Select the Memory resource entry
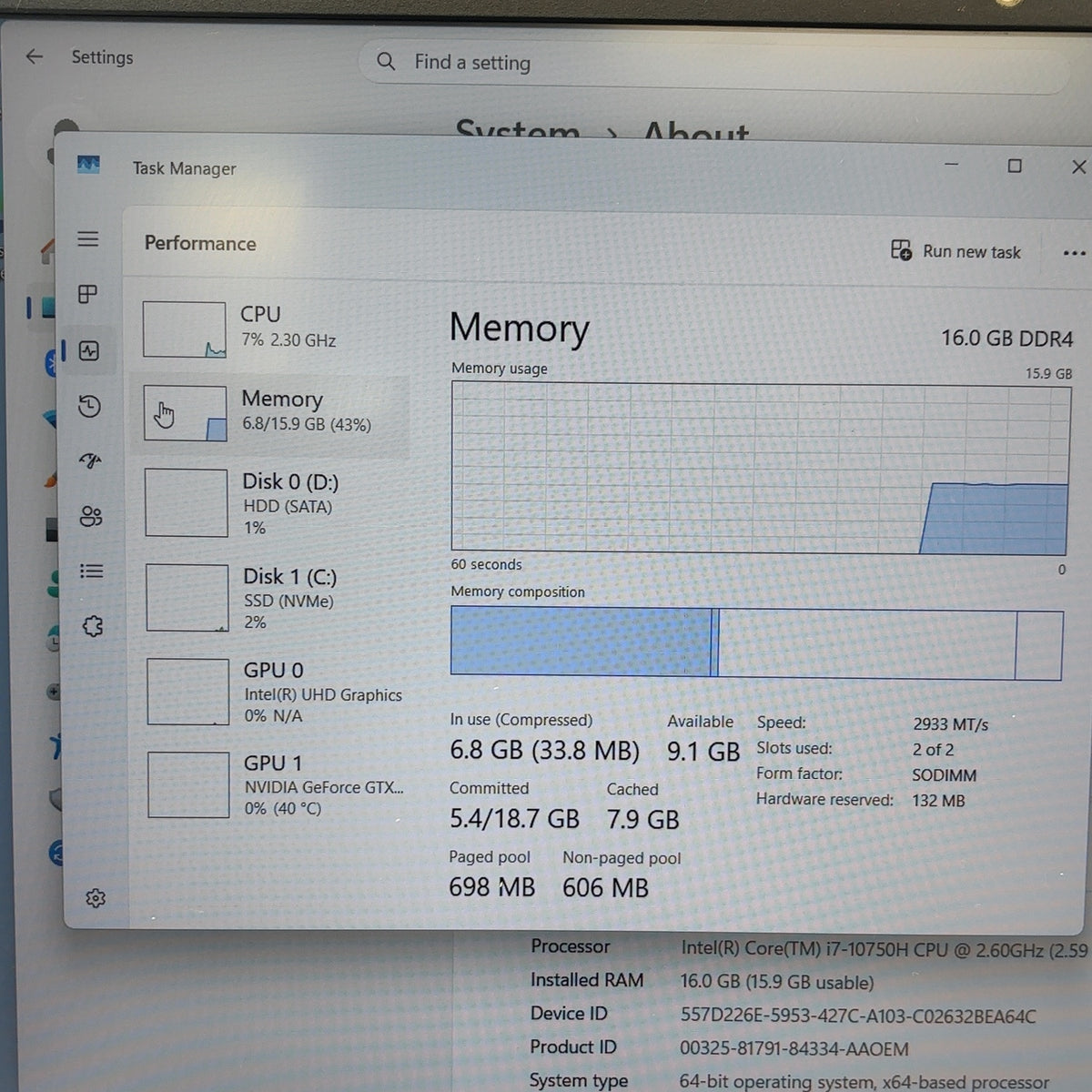This screenshot has width=1092, height=1092. [x=270, y=412]
